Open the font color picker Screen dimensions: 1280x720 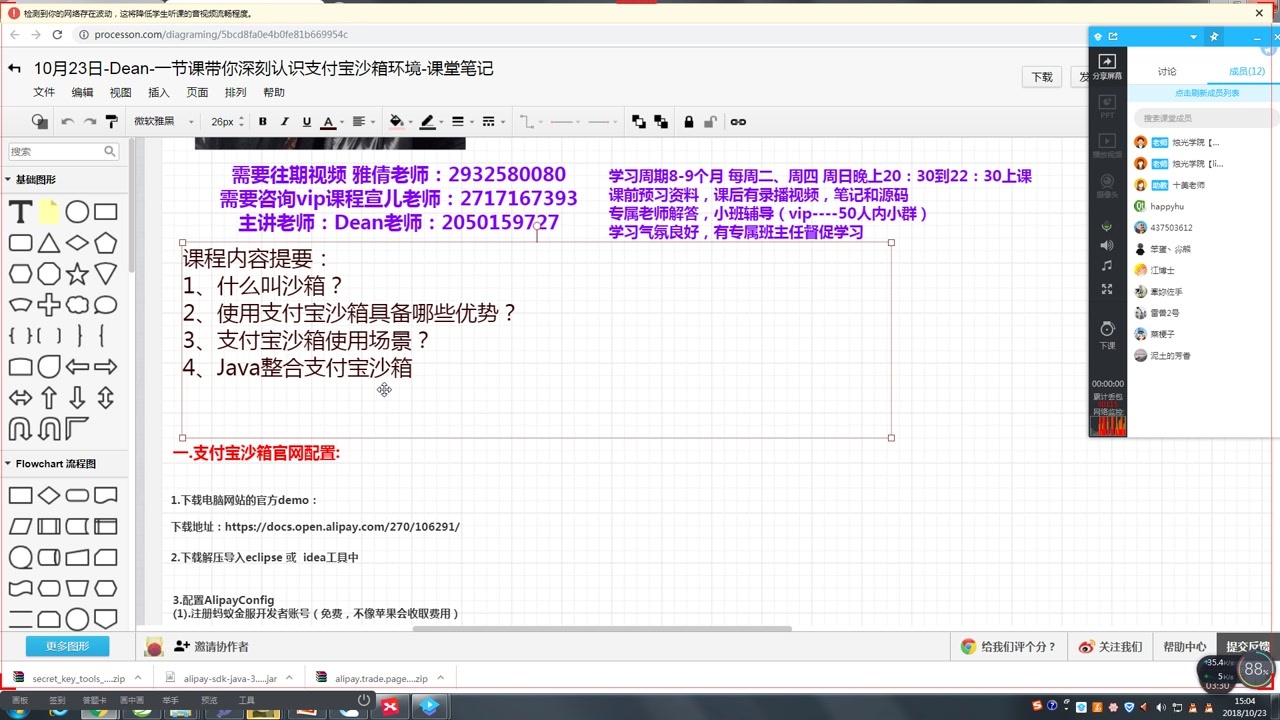(331, 122)
